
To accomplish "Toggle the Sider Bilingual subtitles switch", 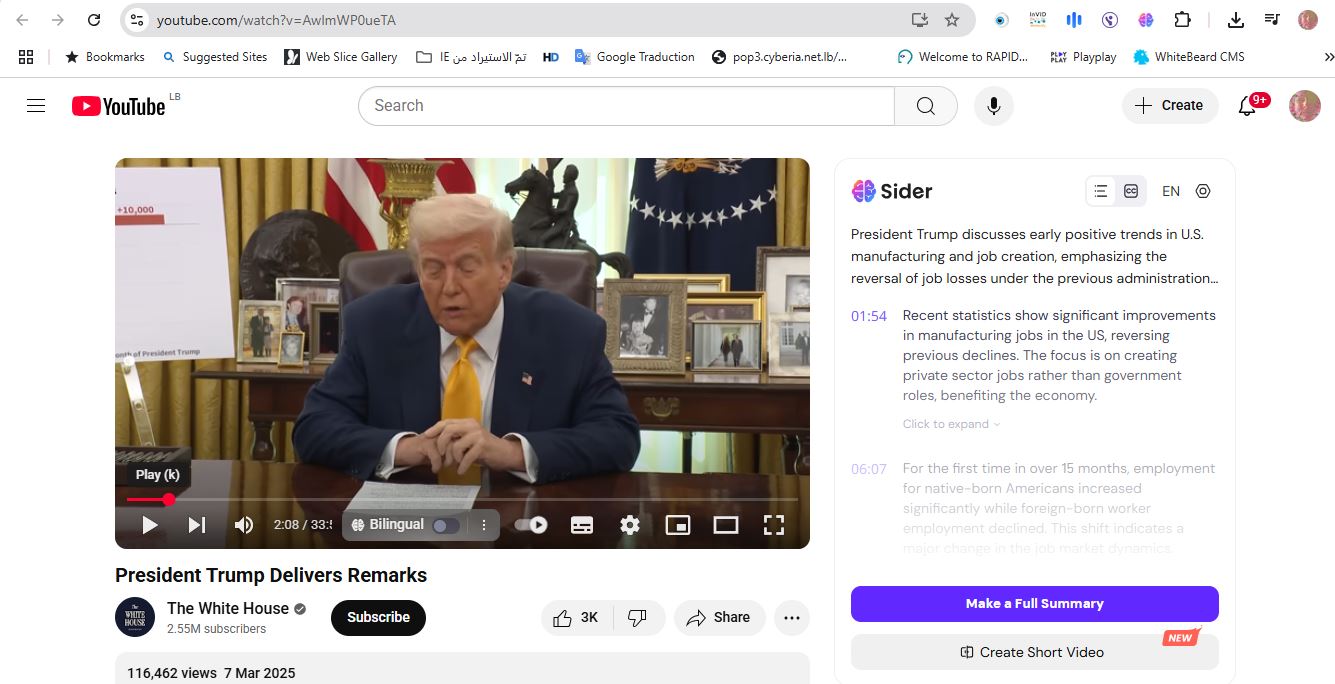I will 446,525.
